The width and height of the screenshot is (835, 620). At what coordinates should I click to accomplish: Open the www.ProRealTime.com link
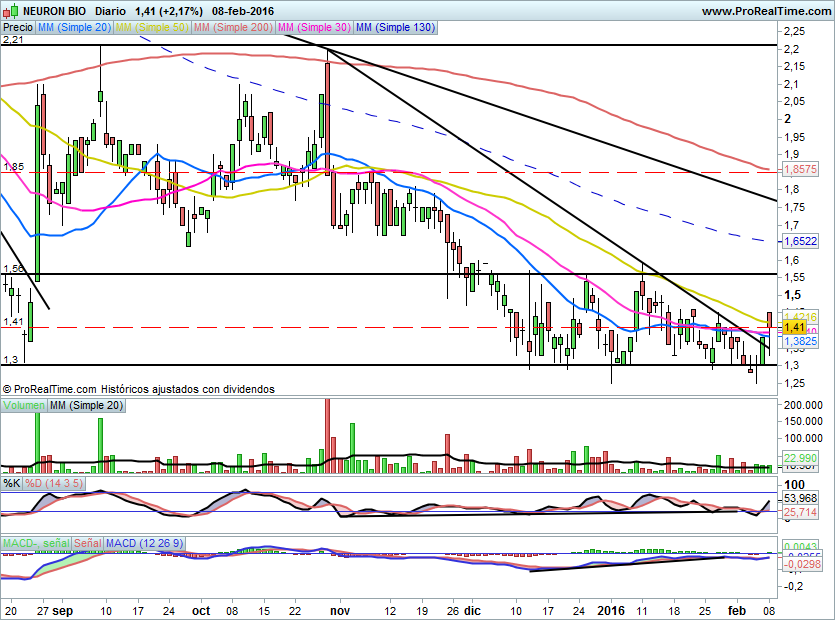764,11
